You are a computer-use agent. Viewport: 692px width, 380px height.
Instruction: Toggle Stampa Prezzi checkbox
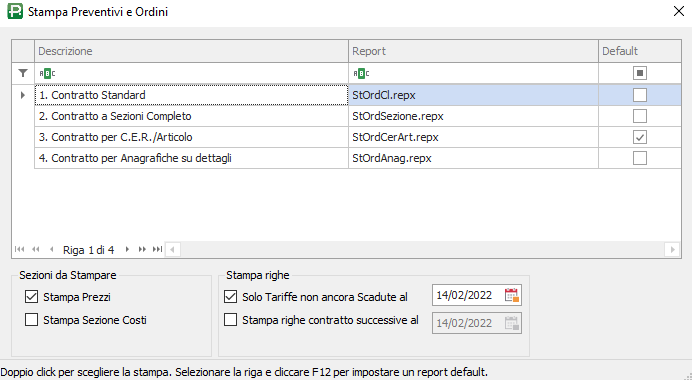click(31, 297)
